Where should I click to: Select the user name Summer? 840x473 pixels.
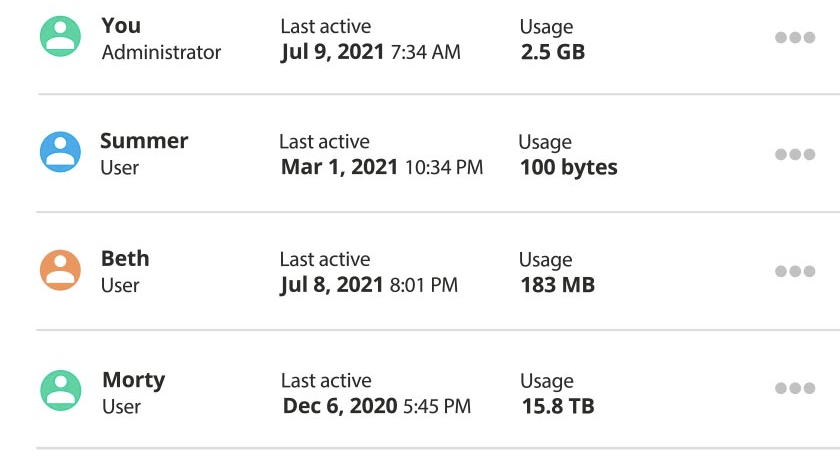[x=144, y=141]
